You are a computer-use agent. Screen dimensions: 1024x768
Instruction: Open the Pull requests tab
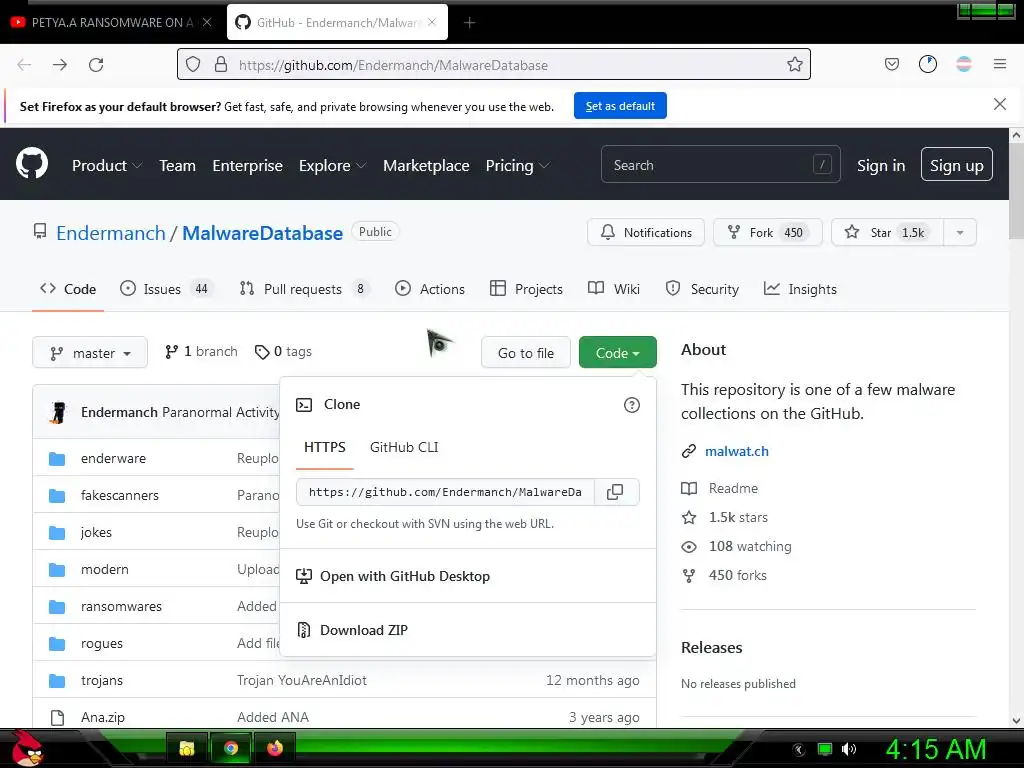[x=304, y=289]
